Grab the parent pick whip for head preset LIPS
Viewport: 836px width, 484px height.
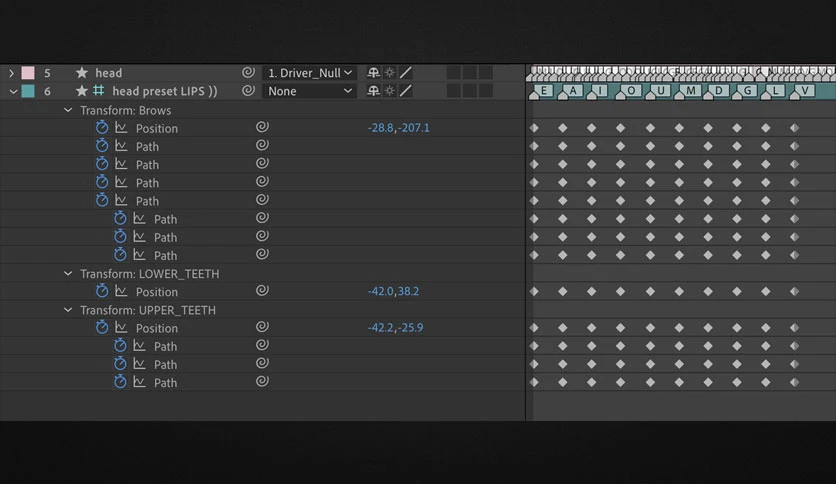[248, 91]
